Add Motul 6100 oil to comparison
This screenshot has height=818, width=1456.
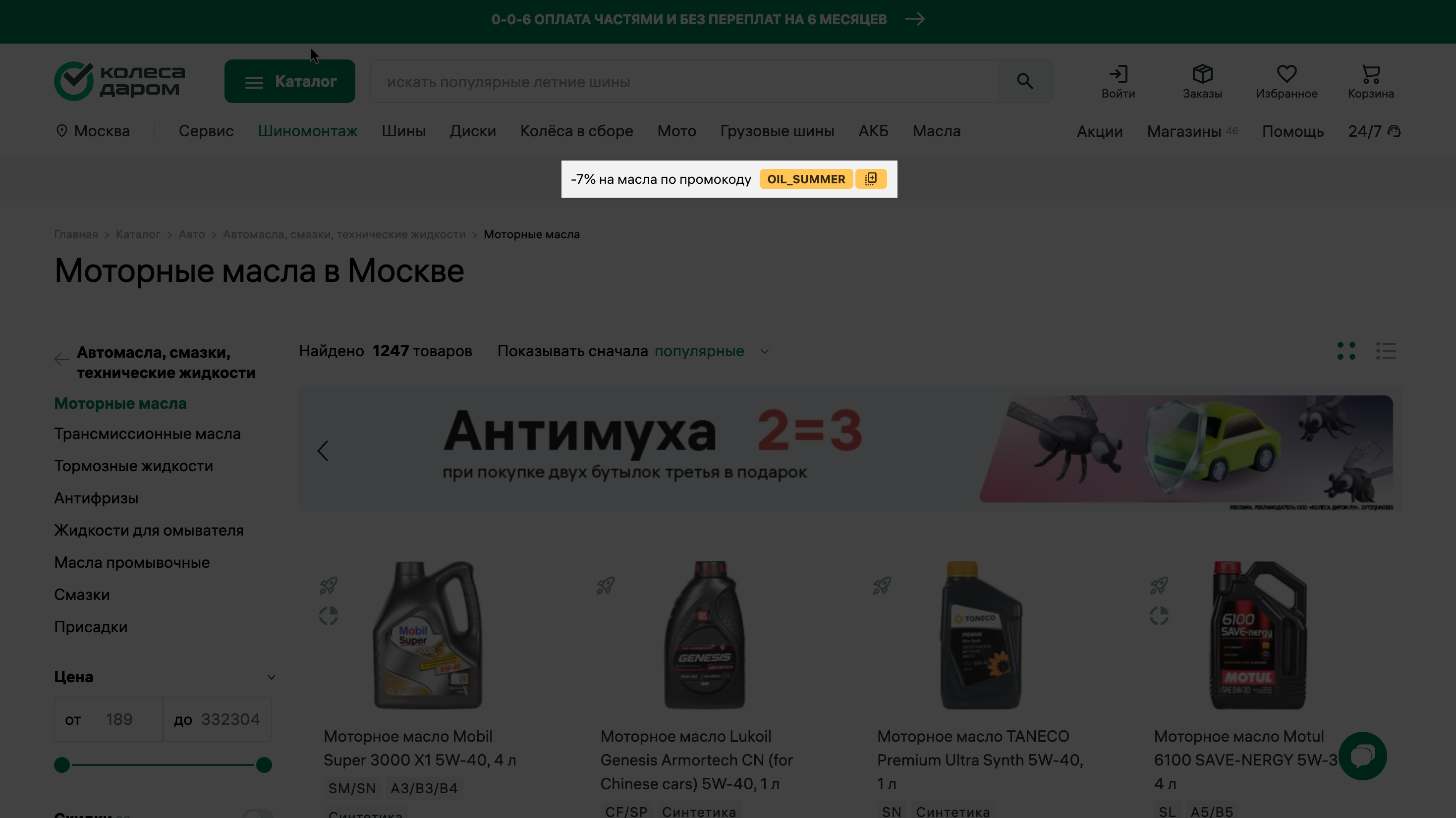[x=1159, y=615]
